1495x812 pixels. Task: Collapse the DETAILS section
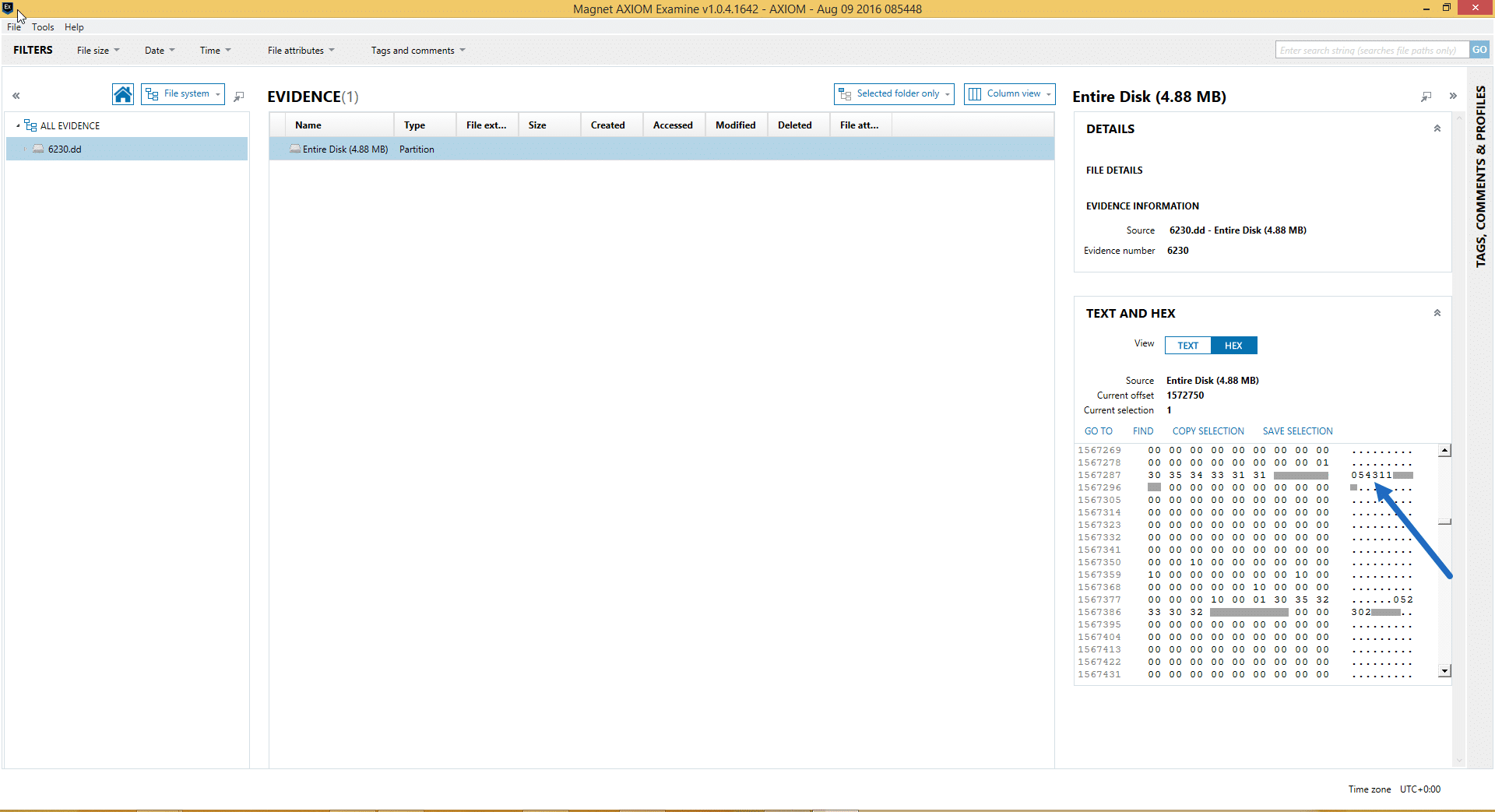click(1437, 128)
